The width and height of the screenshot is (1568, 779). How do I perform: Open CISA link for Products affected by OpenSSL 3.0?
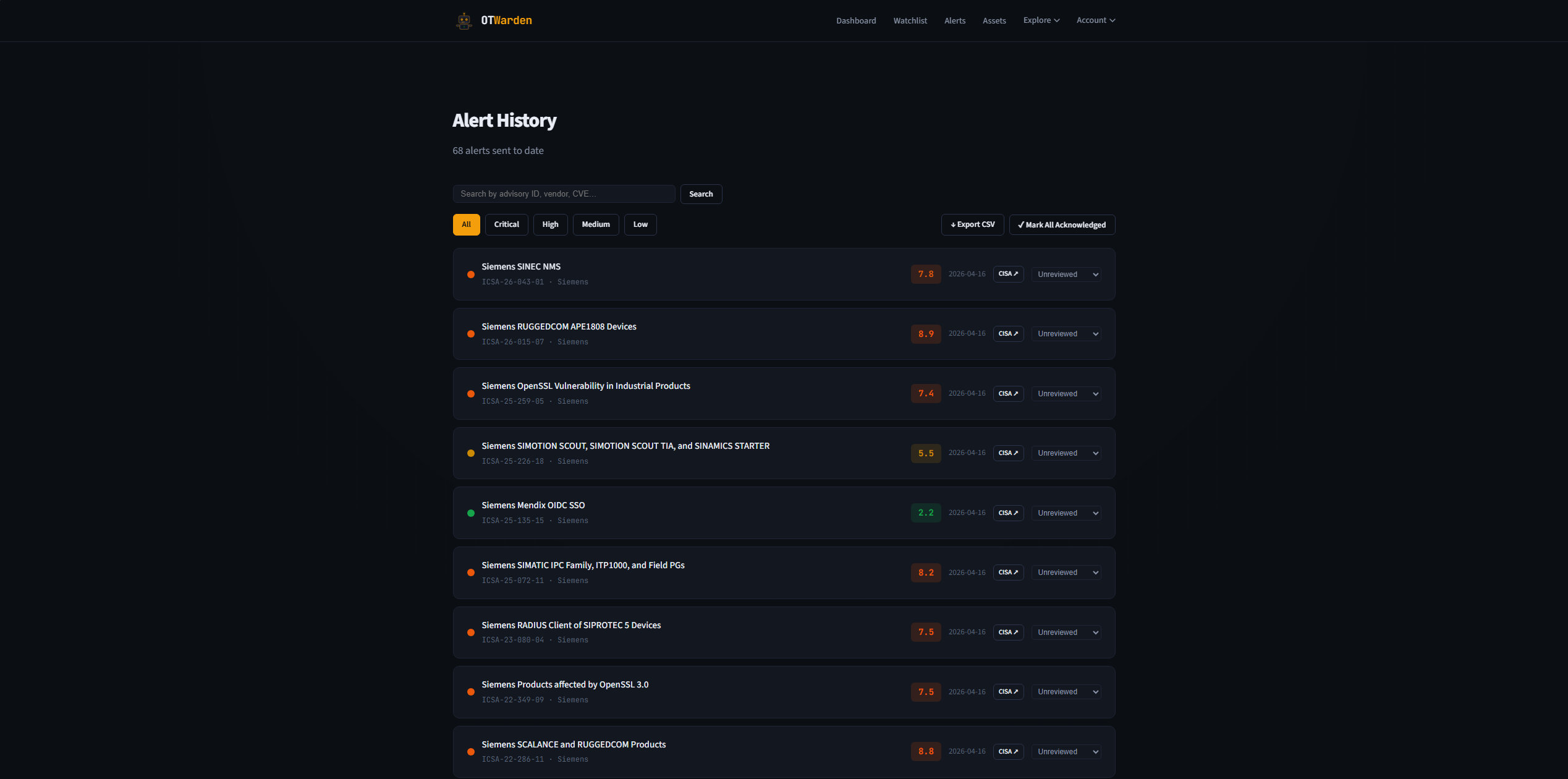(x=1008, y=692)
